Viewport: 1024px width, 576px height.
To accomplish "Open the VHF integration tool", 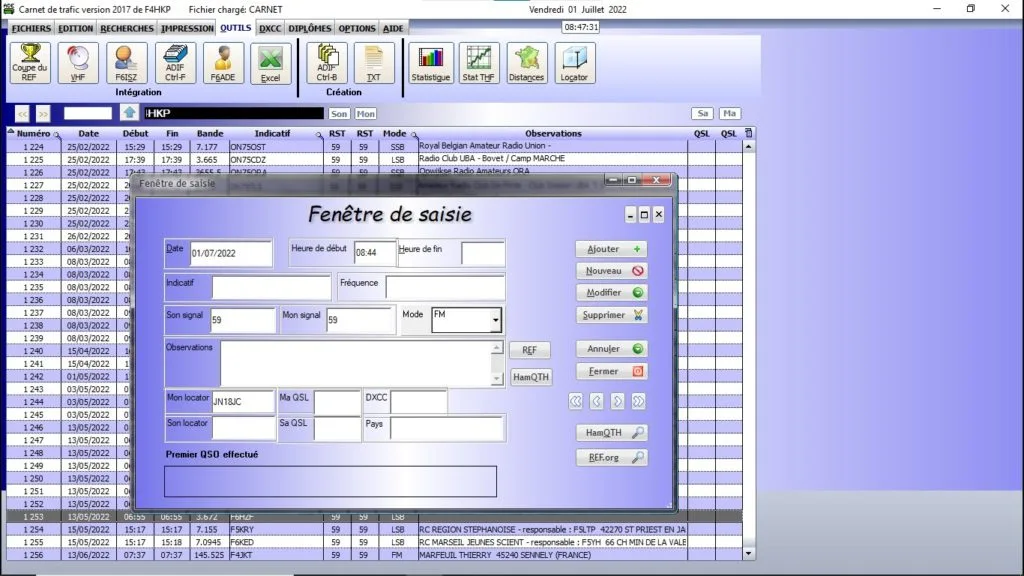I will pyautogui.click(x=78, y=63).
